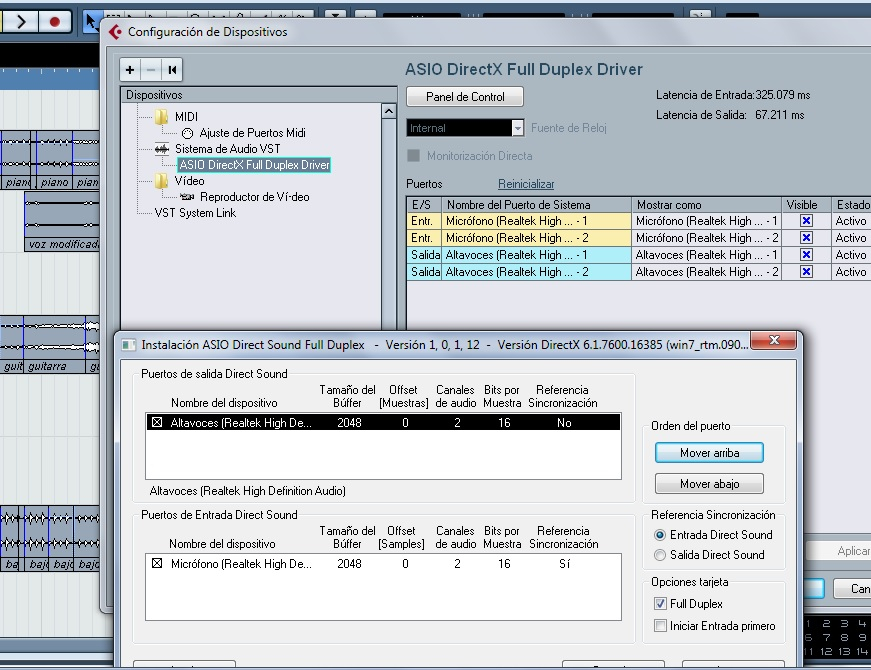Image resolution: width=871 pixels, height=670 pixels.
Task: Click the waveform icon for Sistema de Audio VST
Action: coord(161,149)
